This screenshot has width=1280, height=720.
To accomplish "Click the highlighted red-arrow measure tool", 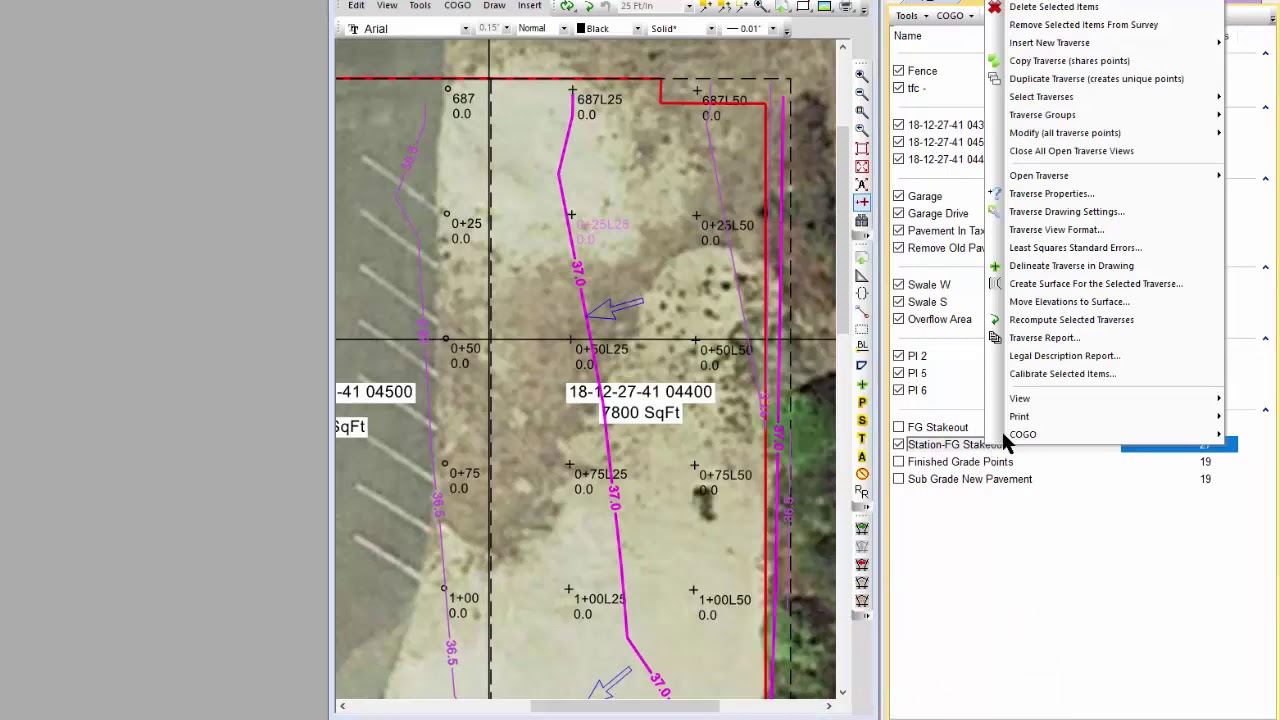I will click(862, 202).
